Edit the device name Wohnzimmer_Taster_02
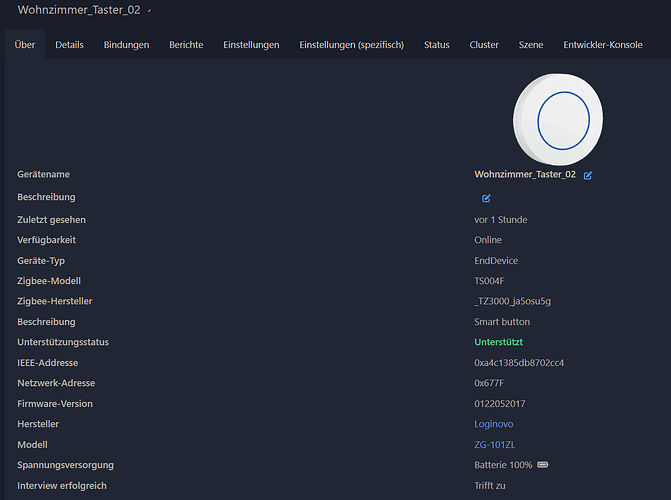The height and width of the screenshot is (500, 671). [588, 175]
